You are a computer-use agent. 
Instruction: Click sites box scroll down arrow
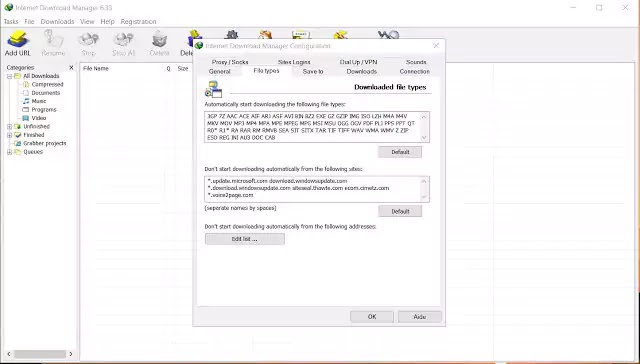424,197
